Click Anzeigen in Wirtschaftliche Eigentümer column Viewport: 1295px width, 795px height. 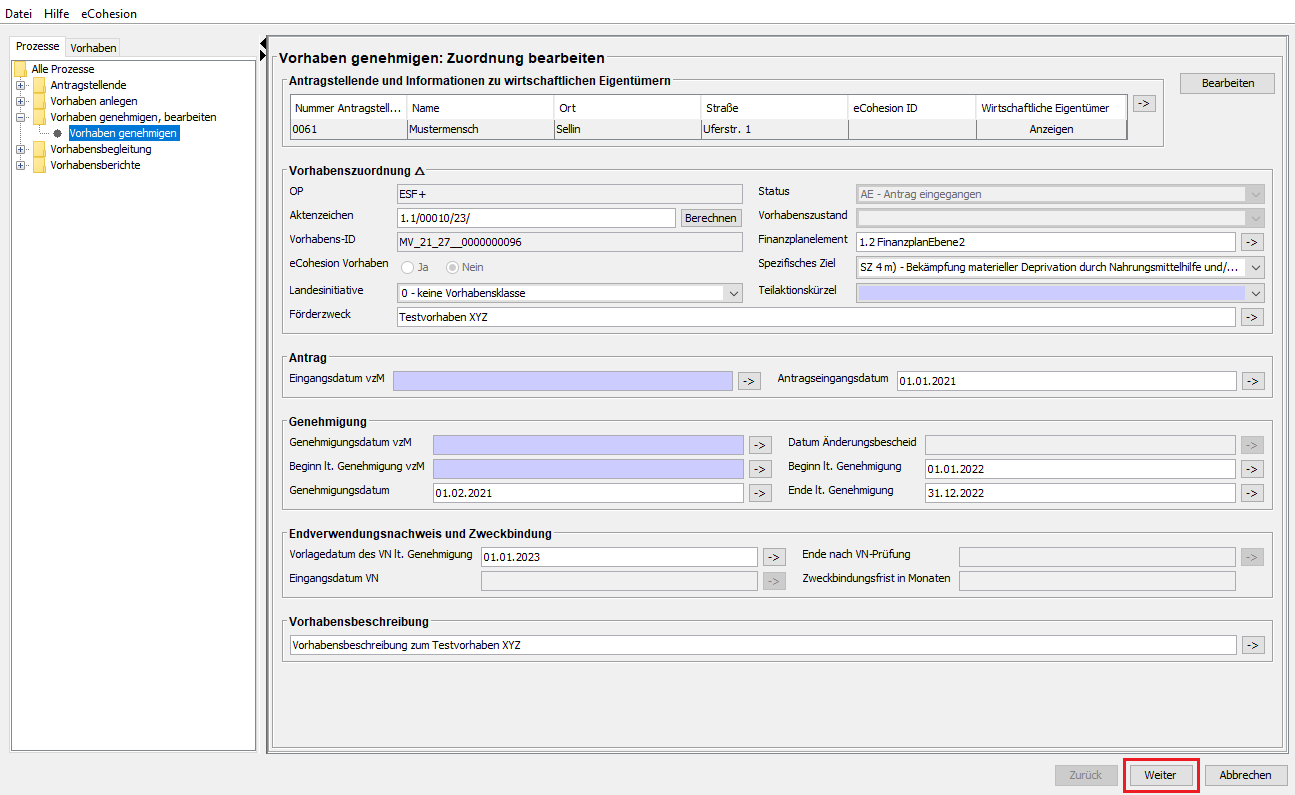[1051, 130]
